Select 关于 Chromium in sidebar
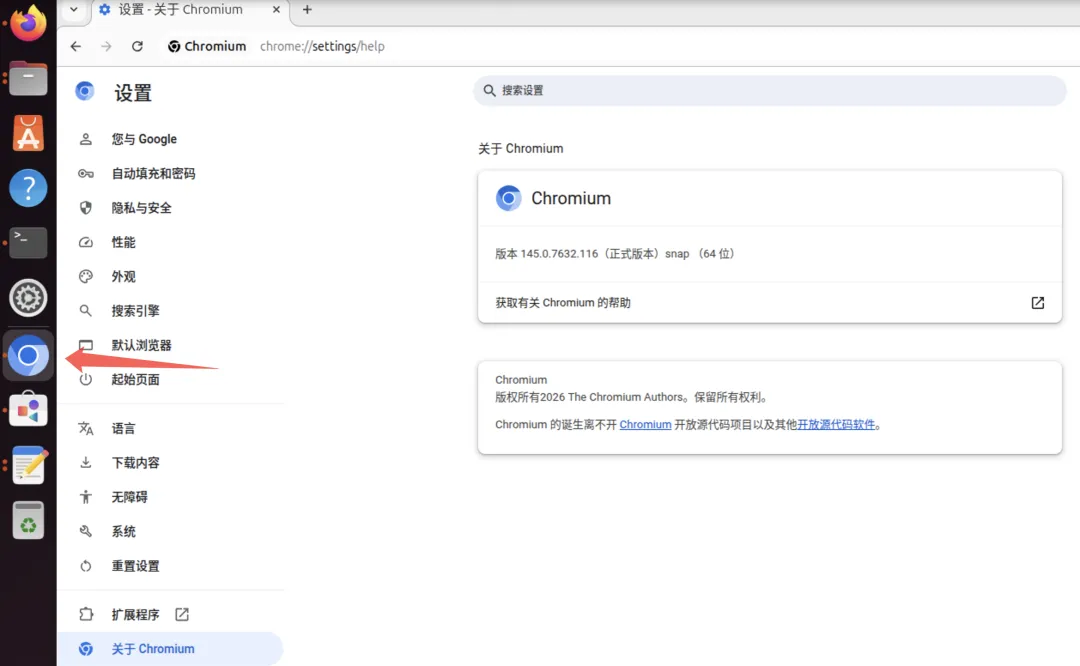This screenshot has width=1080, height=666. click(x=171, y=649)
